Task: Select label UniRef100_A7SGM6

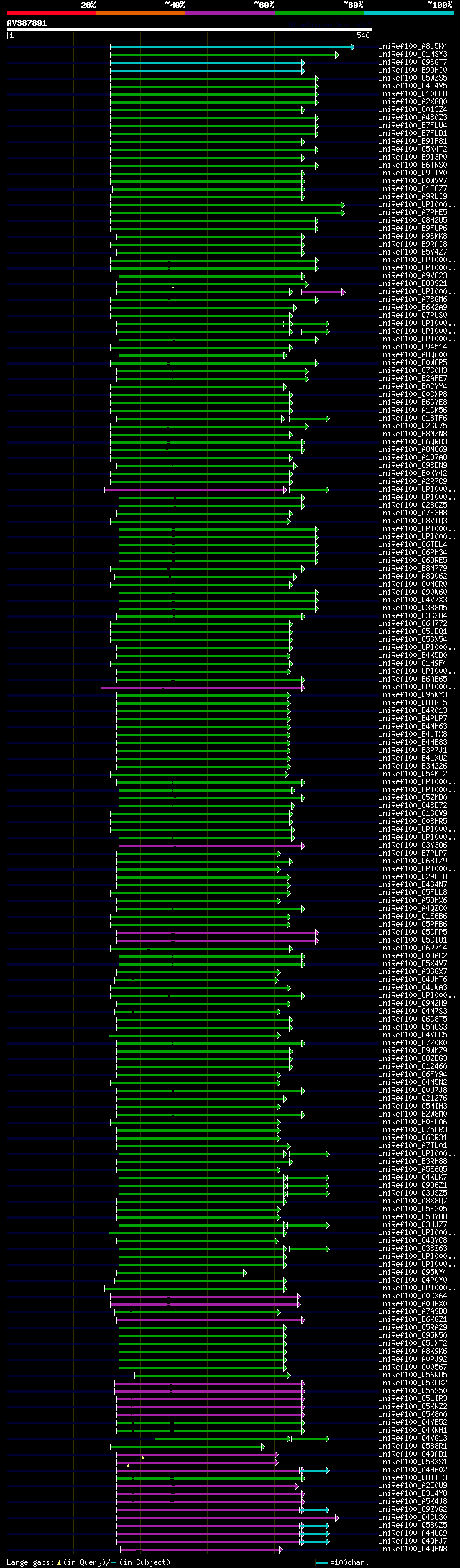Action: click(413, 300)
